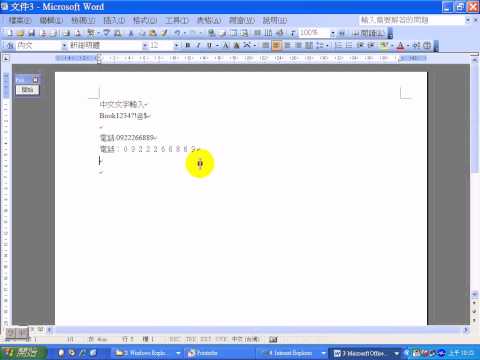Screen dimensions: 480x360
Task: Open the 視窗 (Window) menu
Action: [241, 21]
